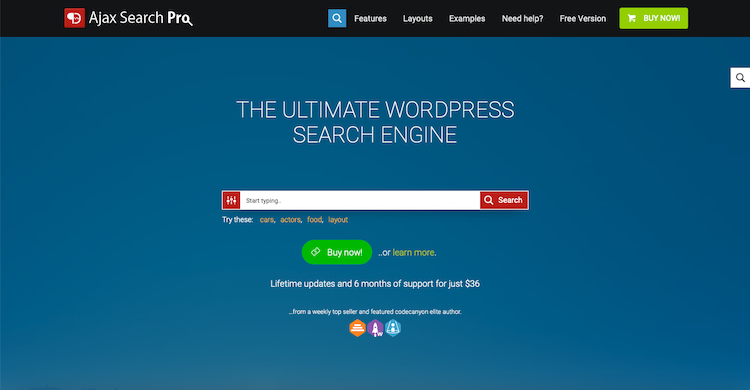Image resolution: width=750 pixels, height=390 pixels.
Task: Open the floating search icon at right edge
Action: point(740,78)
